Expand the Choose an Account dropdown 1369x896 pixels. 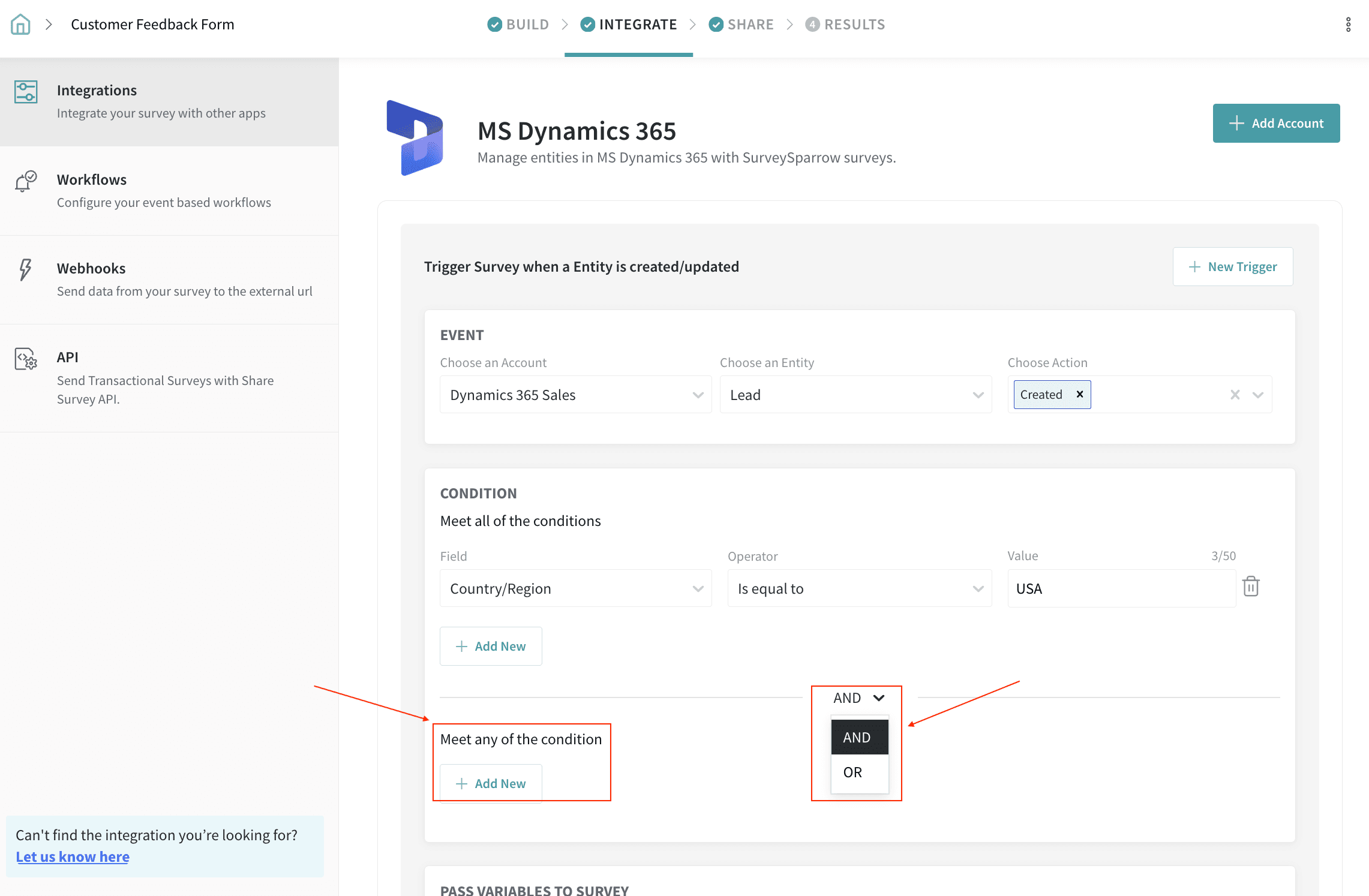pos(575,395)
